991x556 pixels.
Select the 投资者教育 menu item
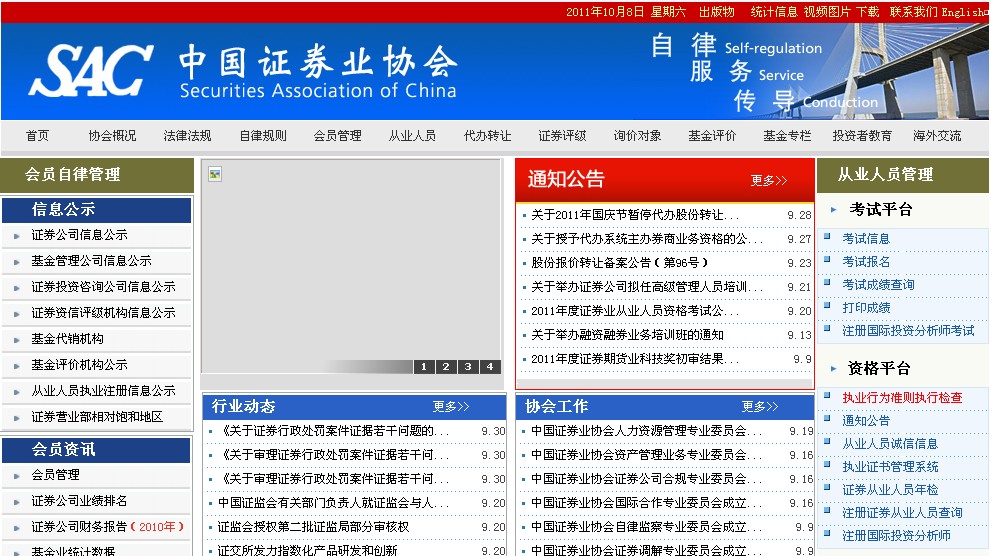coord(862,136)
